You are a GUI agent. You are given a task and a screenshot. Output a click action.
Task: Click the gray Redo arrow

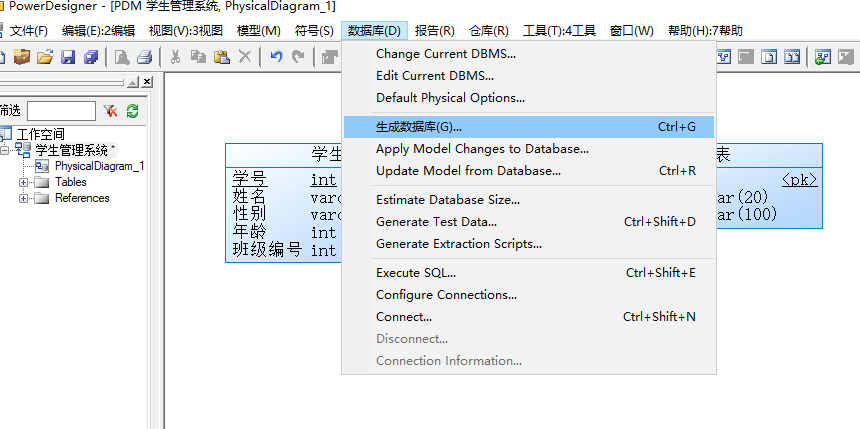[x=298, y=57]
